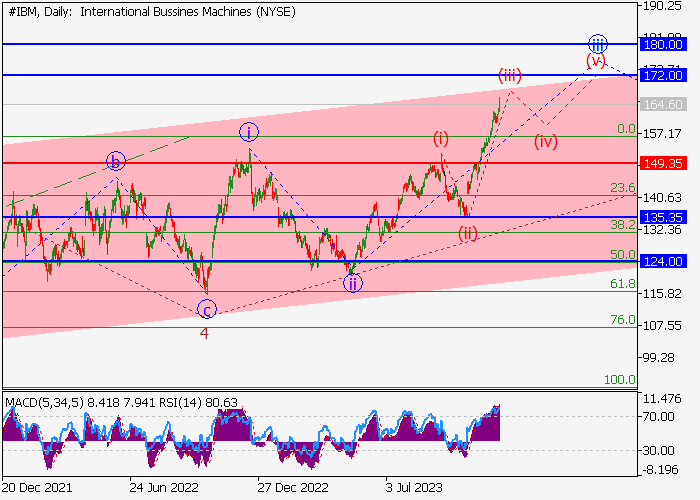Click the blue circled wave 'iii' marker
This screenshot has width=700, height=500.
[598, 44]
